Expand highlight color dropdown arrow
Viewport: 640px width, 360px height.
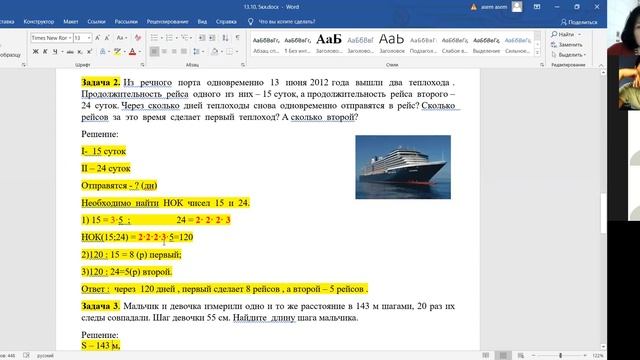pyautogui.click(x=124, y=52)
